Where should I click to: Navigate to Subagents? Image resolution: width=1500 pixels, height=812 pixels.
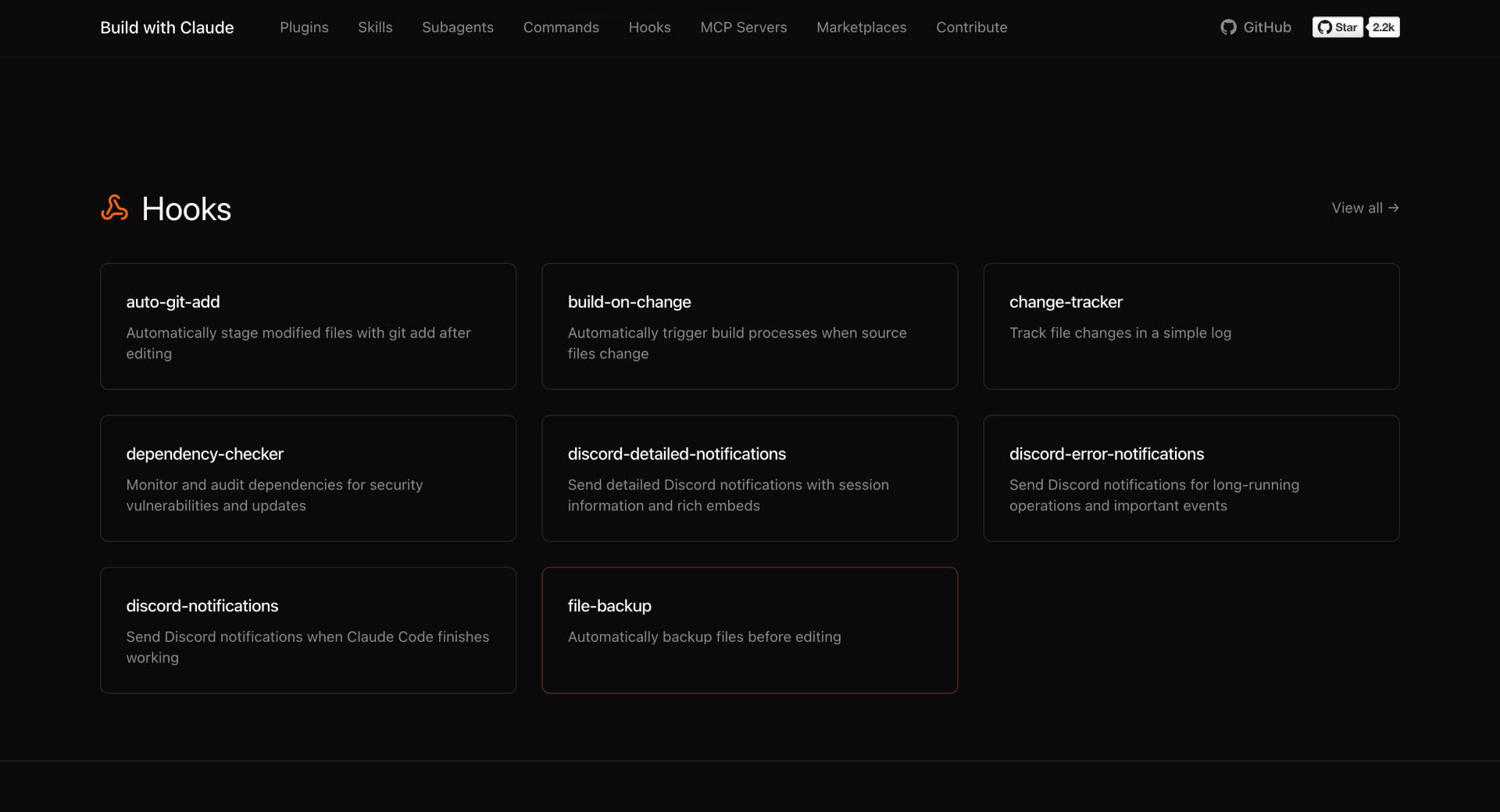coord(457,27)
